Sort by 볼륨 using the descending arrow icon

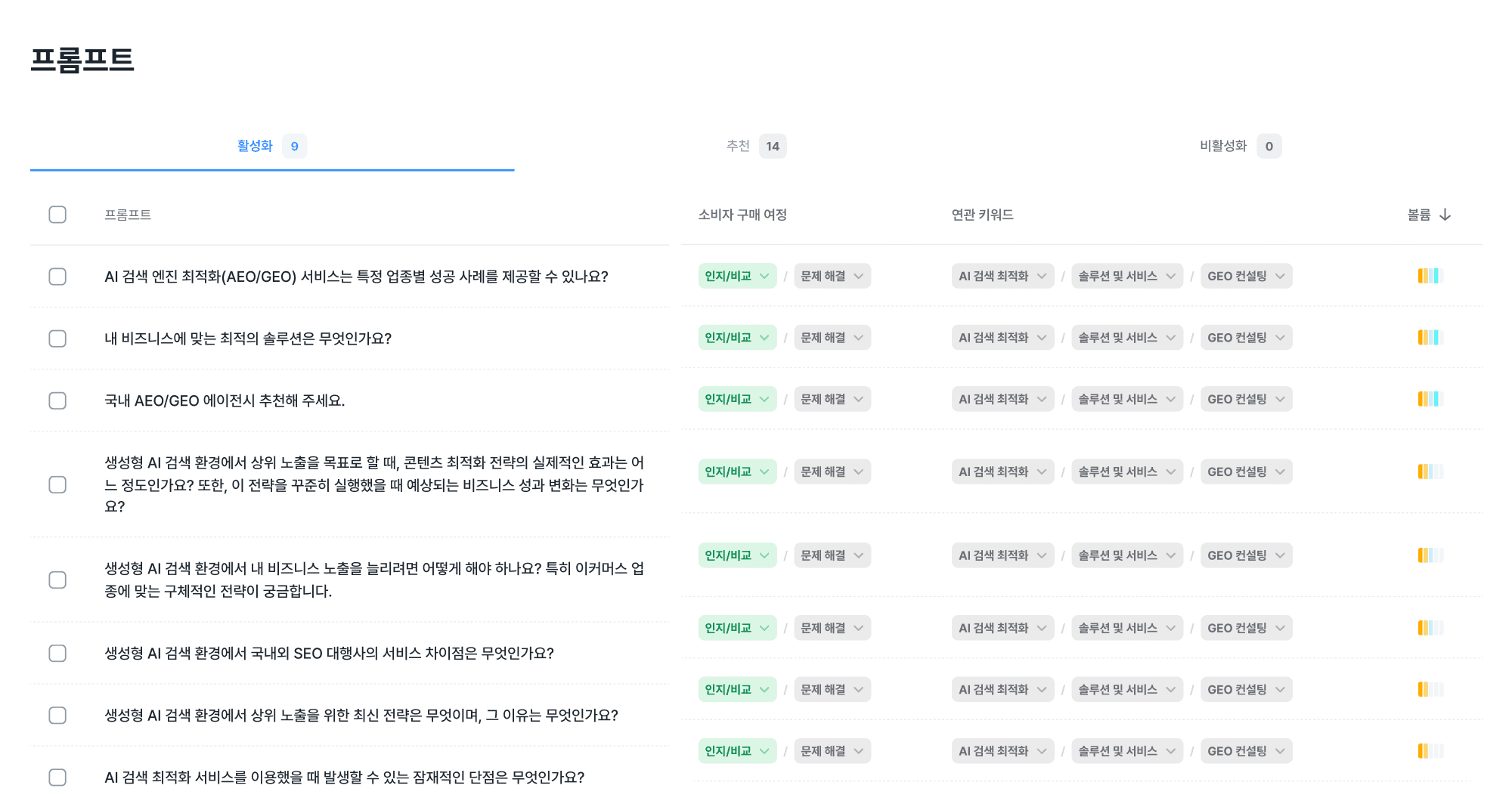[1446, 215]
